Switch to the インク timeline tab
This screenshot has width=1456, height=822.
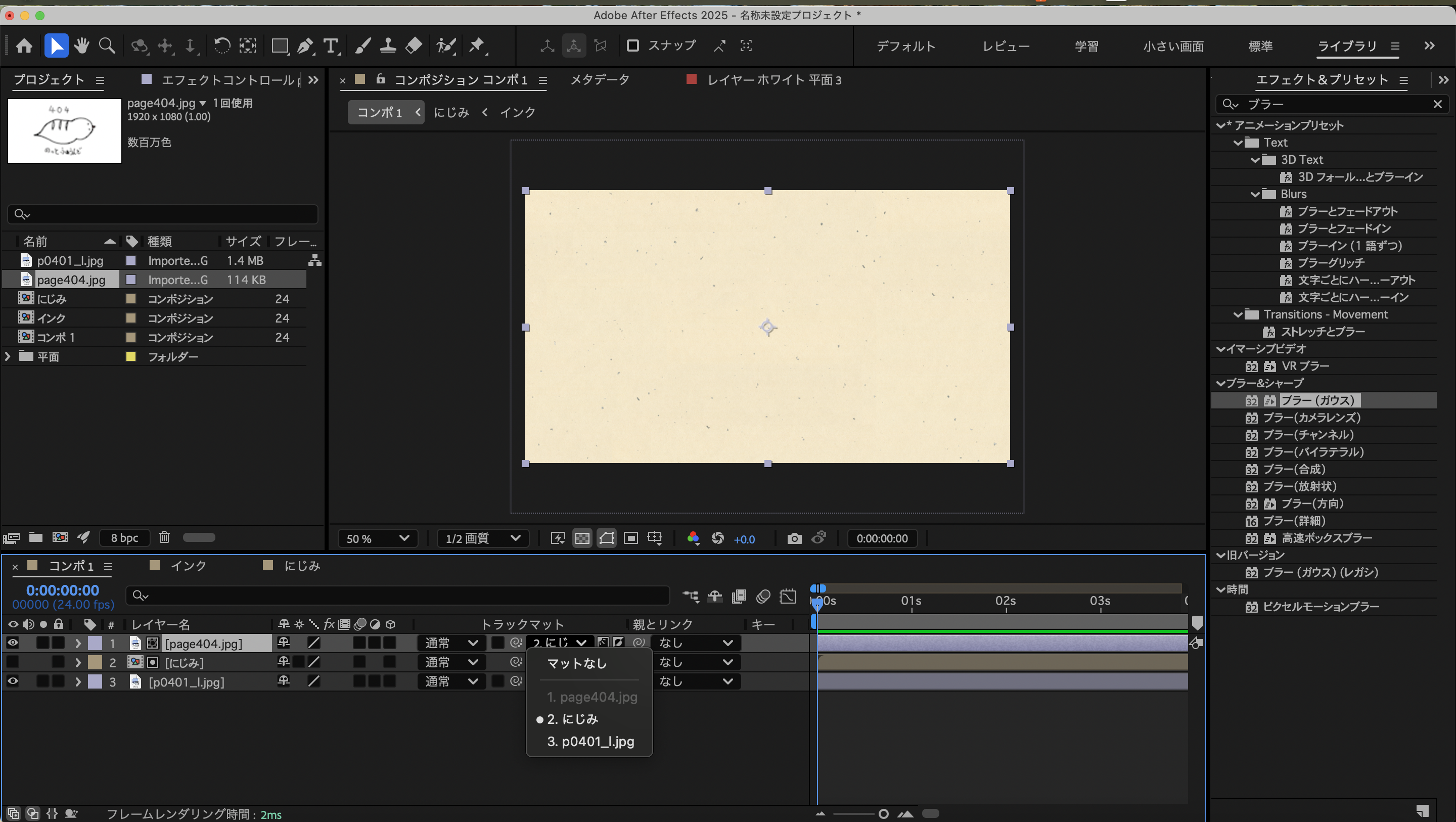pos(188,566)
